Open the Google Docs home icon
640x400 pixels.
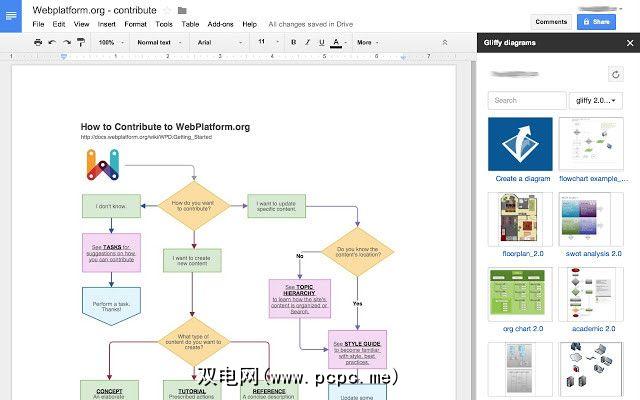tap(11, 16)
